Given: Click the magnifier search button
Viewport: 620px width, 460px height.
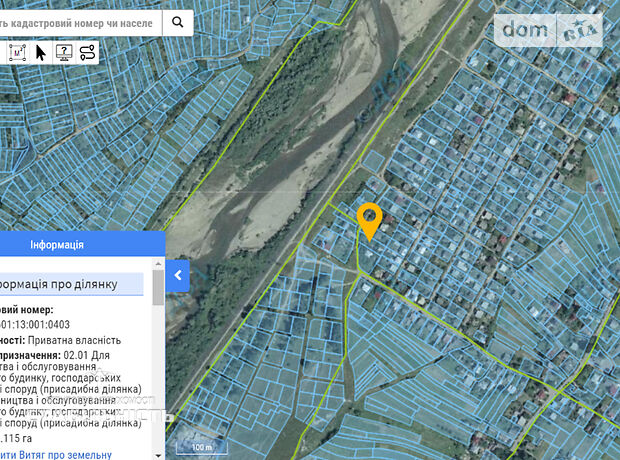Looking at the screenshot, I should tap(178, 23).
